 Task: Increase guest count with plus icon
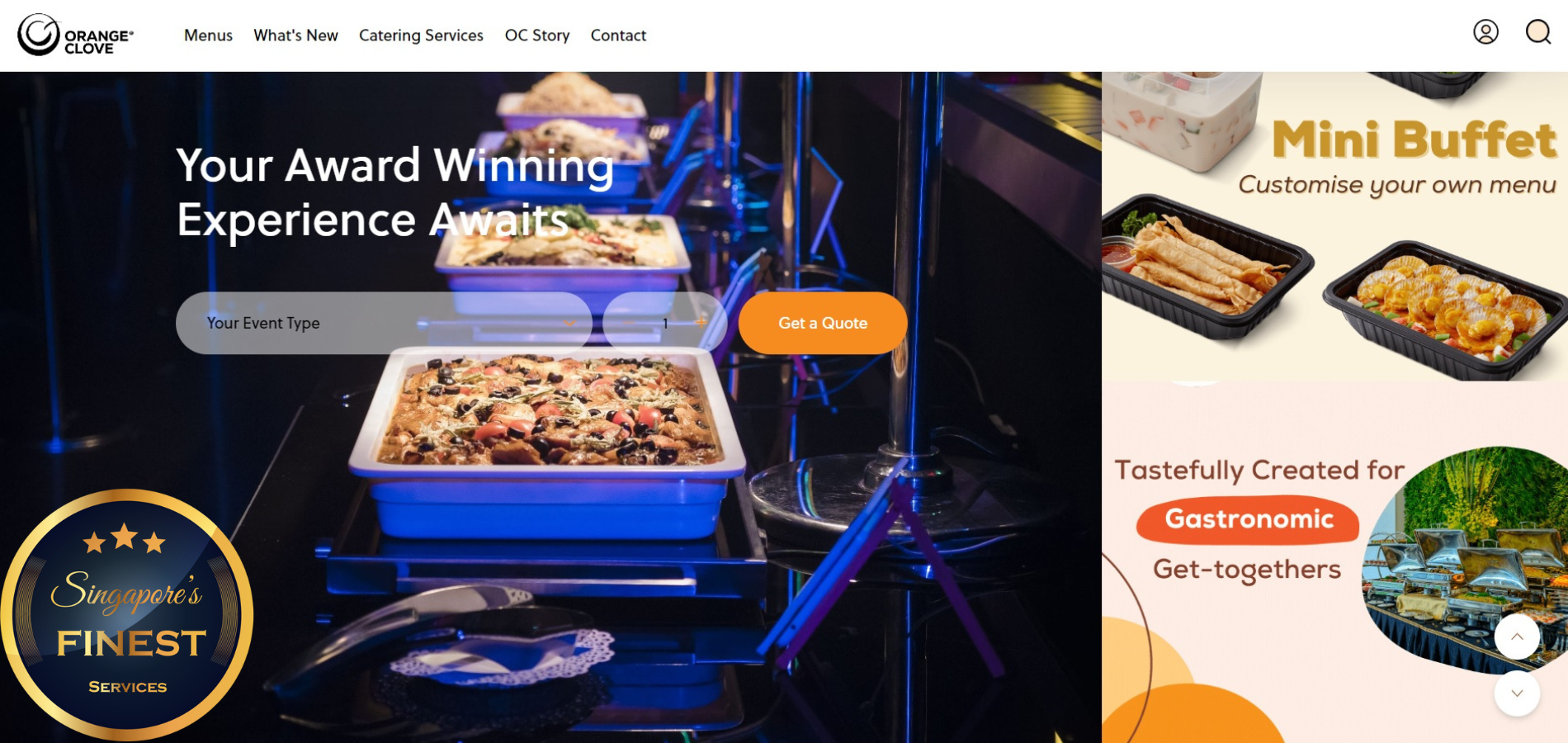tap(701, 323)
